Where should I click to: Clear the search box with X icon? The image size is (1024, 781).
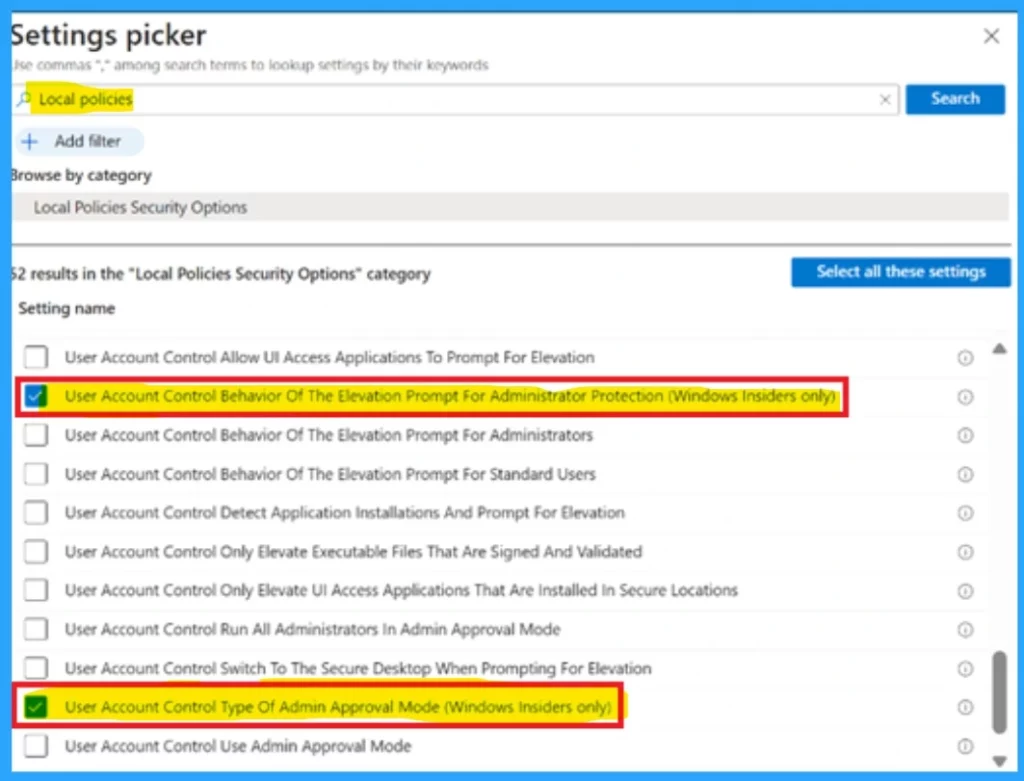tap(885, 100)
